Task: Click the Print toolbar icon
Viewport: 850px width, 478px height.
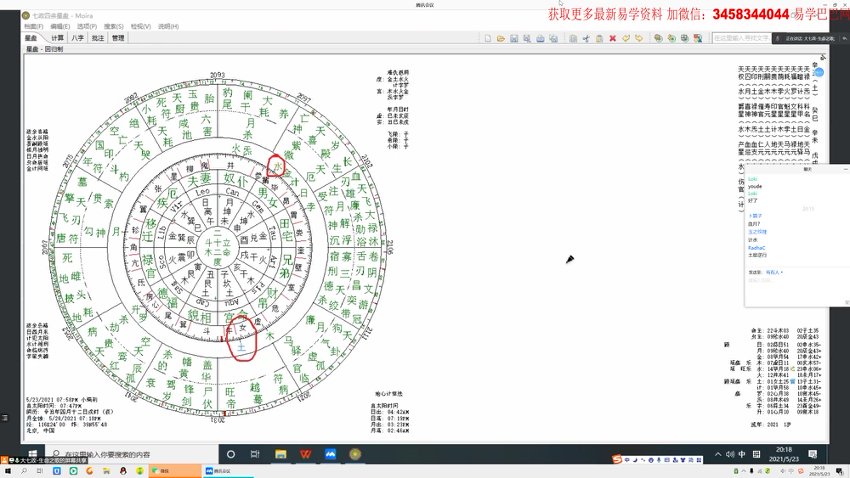Action: pos(540,38)
